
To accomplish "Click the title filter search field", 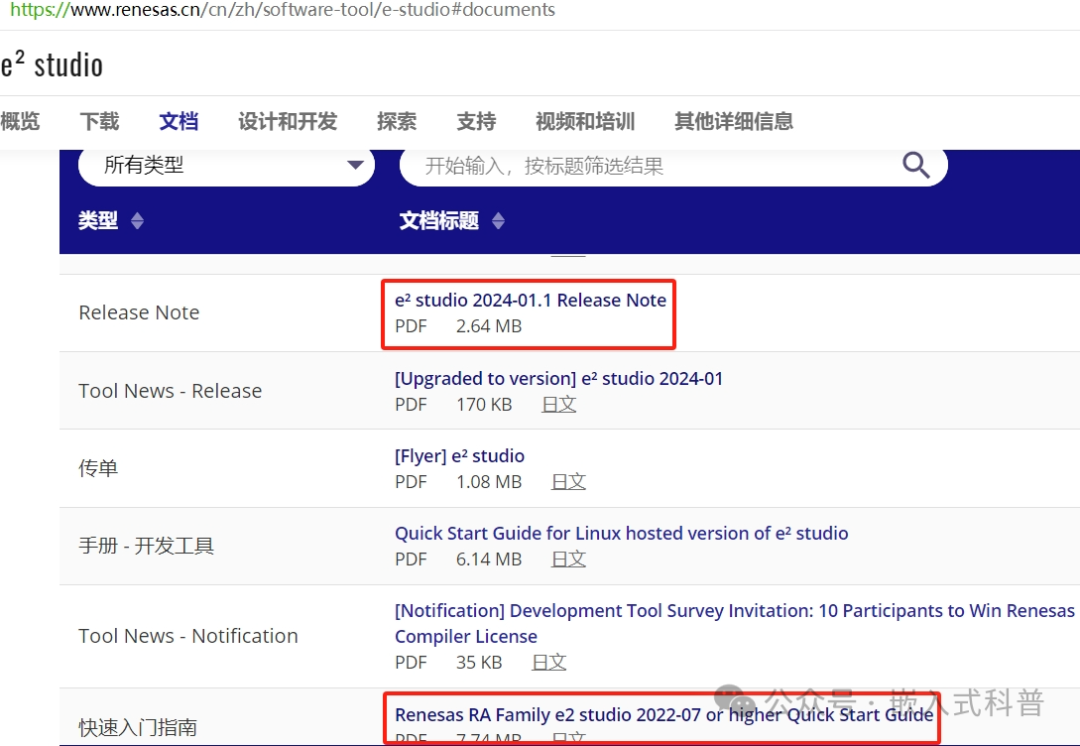I will point(673,165).
